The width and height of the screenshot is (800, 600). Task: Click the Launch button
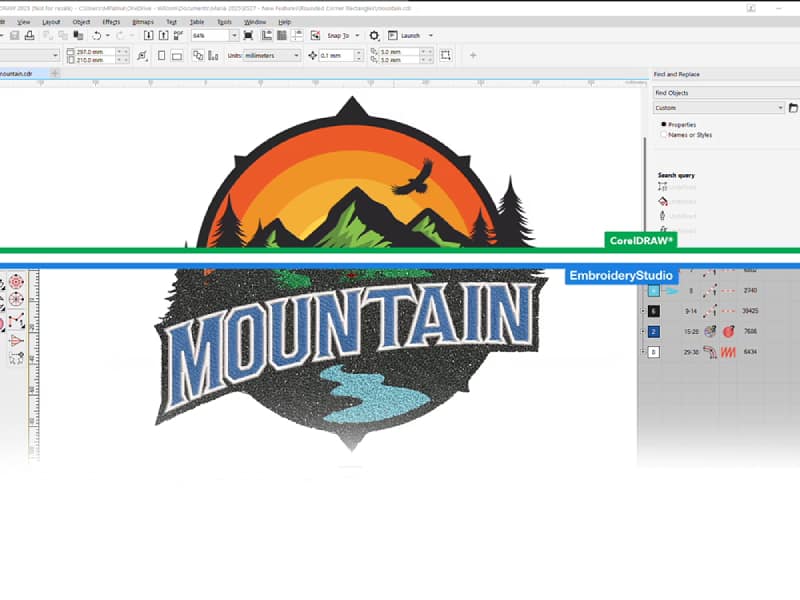(410, 36)
